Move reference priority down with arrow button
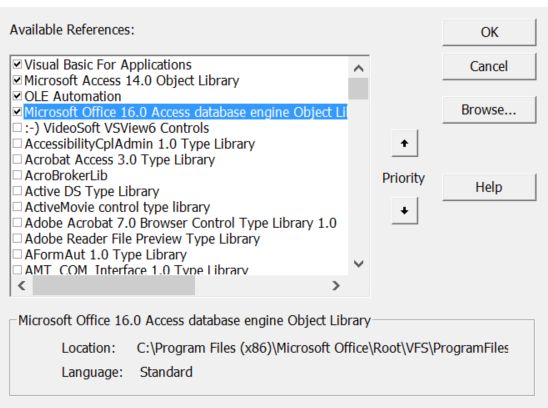The height and width of the screenshot is (408, 548). pyautogui.click(x=404, y=210)
